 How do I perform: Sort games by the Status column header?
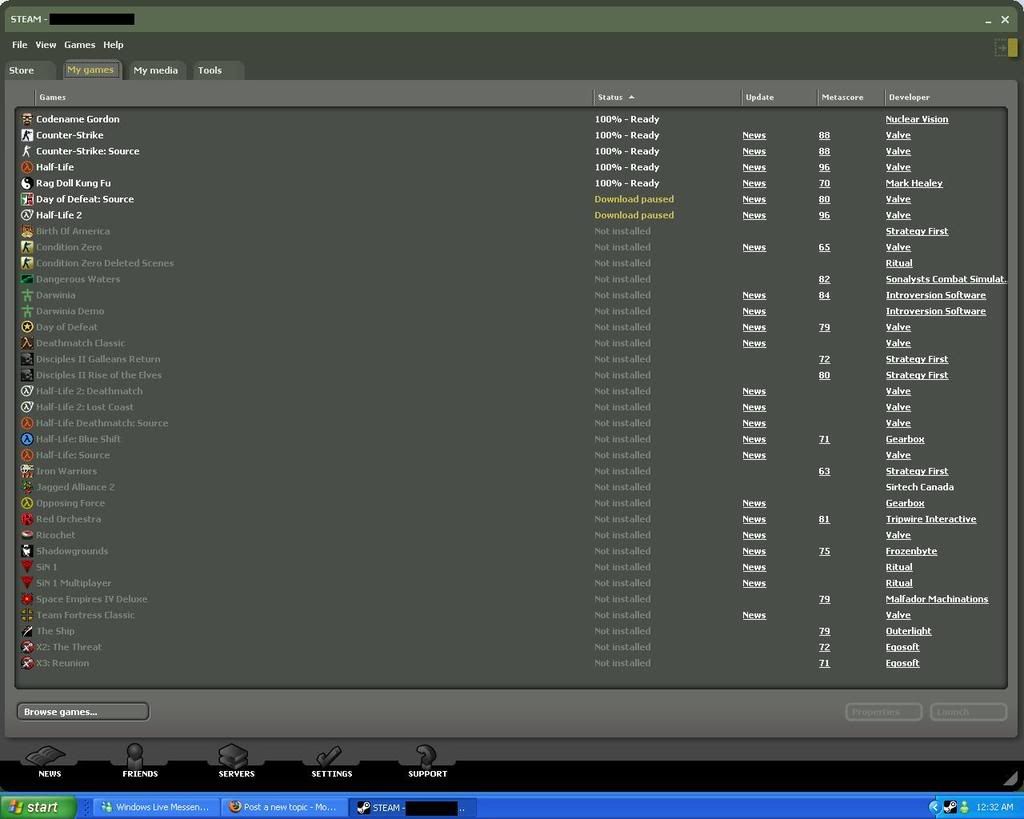(610, 97)
